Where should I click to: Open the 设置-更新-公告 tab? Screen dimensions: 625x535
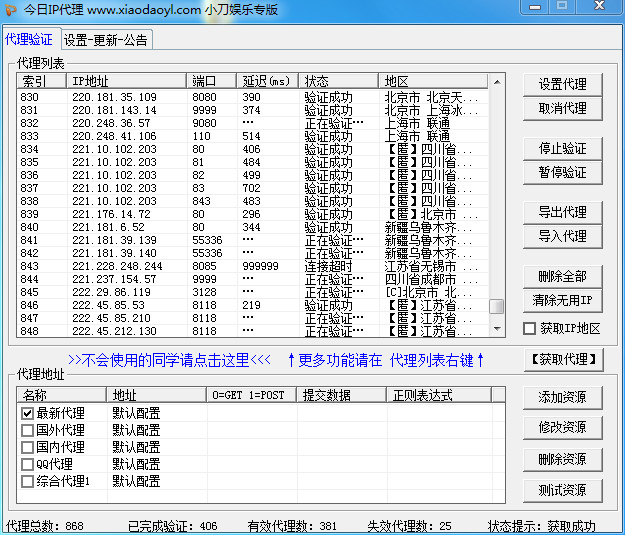click(106, 41)
